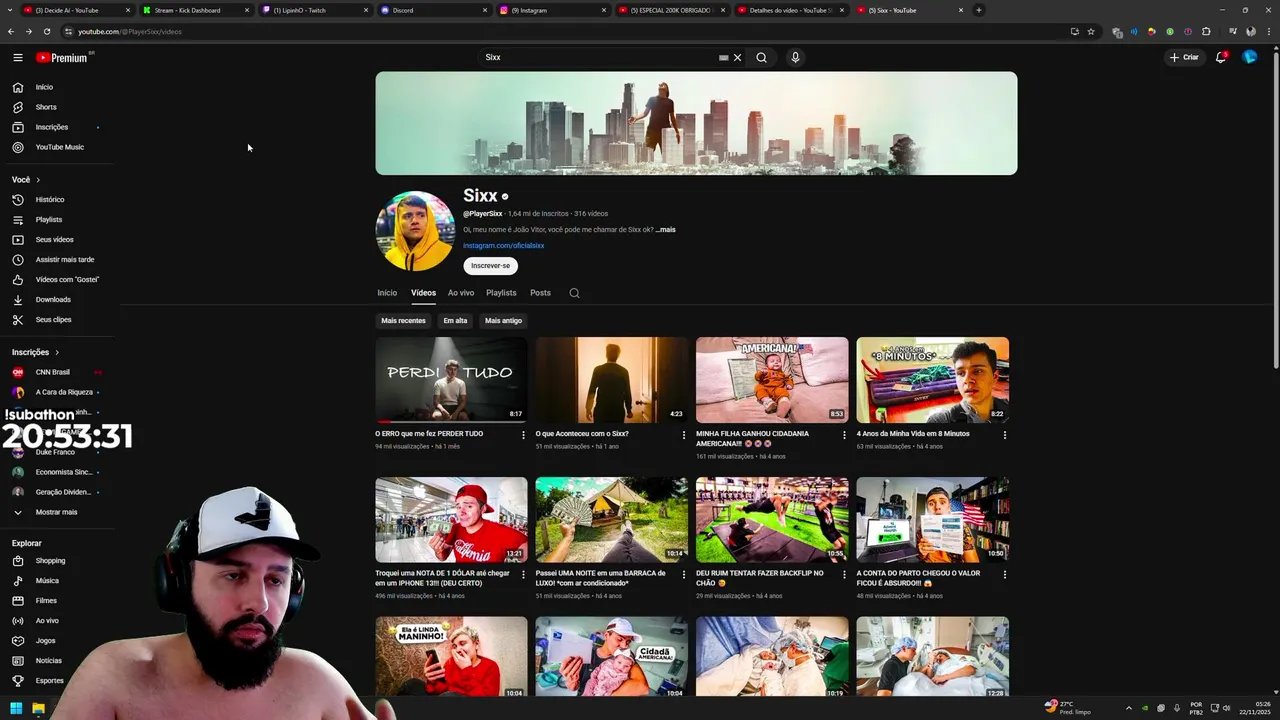Expand channel description with ...mais
This screenshot has width=1280, height=720.
tap(665, 230)
